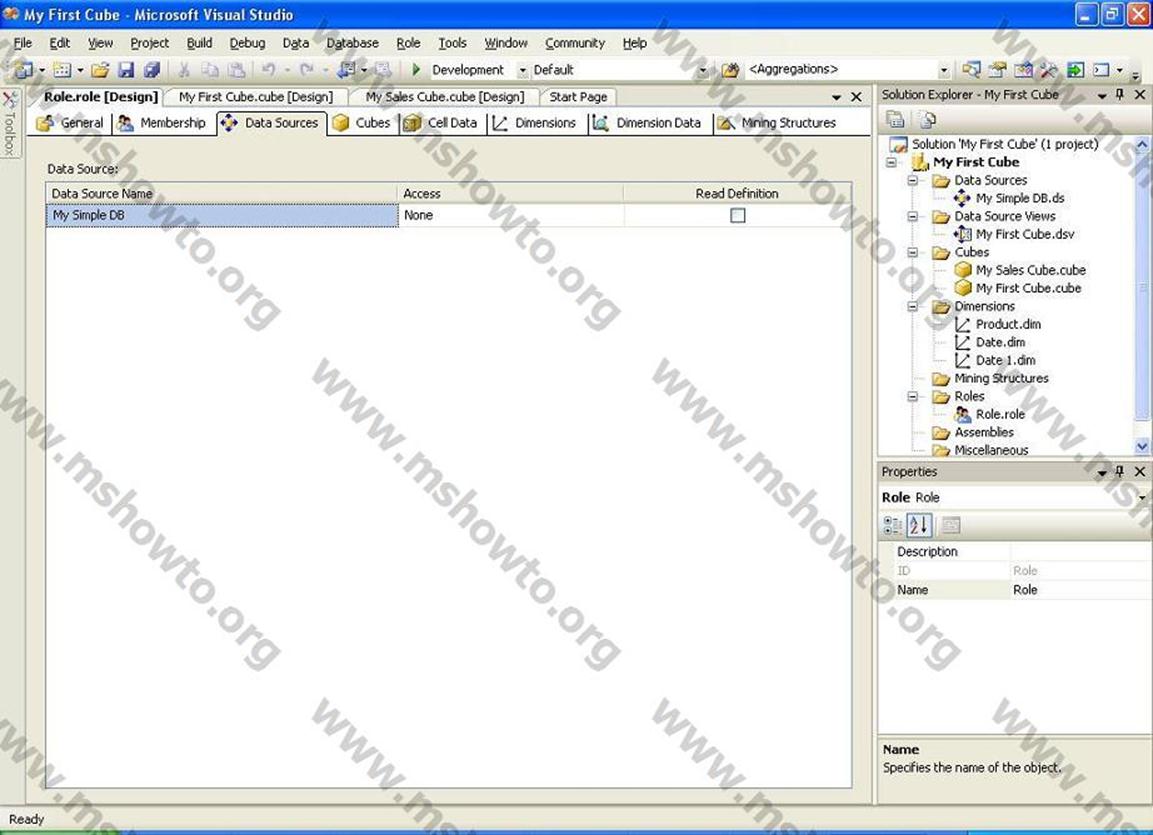
Task: Toggle the pin on the Properties panel
Action: [x=1120, y=471]
